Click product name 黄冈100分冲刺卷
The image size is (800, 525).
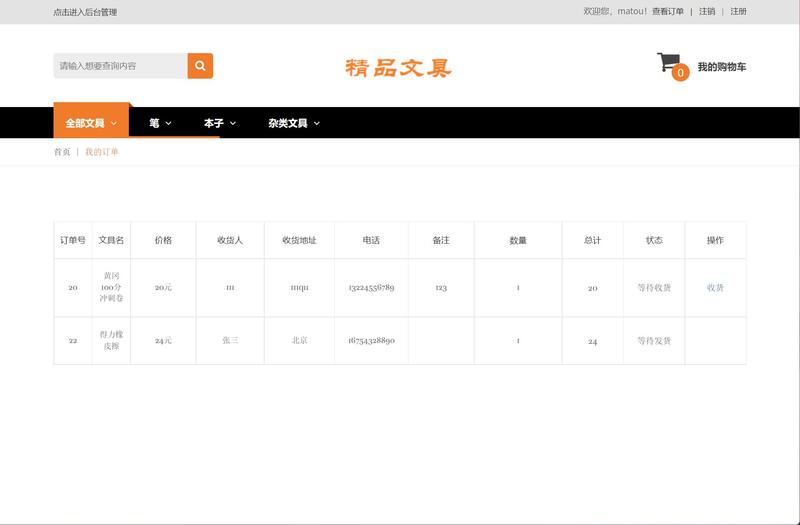point(111,287)
